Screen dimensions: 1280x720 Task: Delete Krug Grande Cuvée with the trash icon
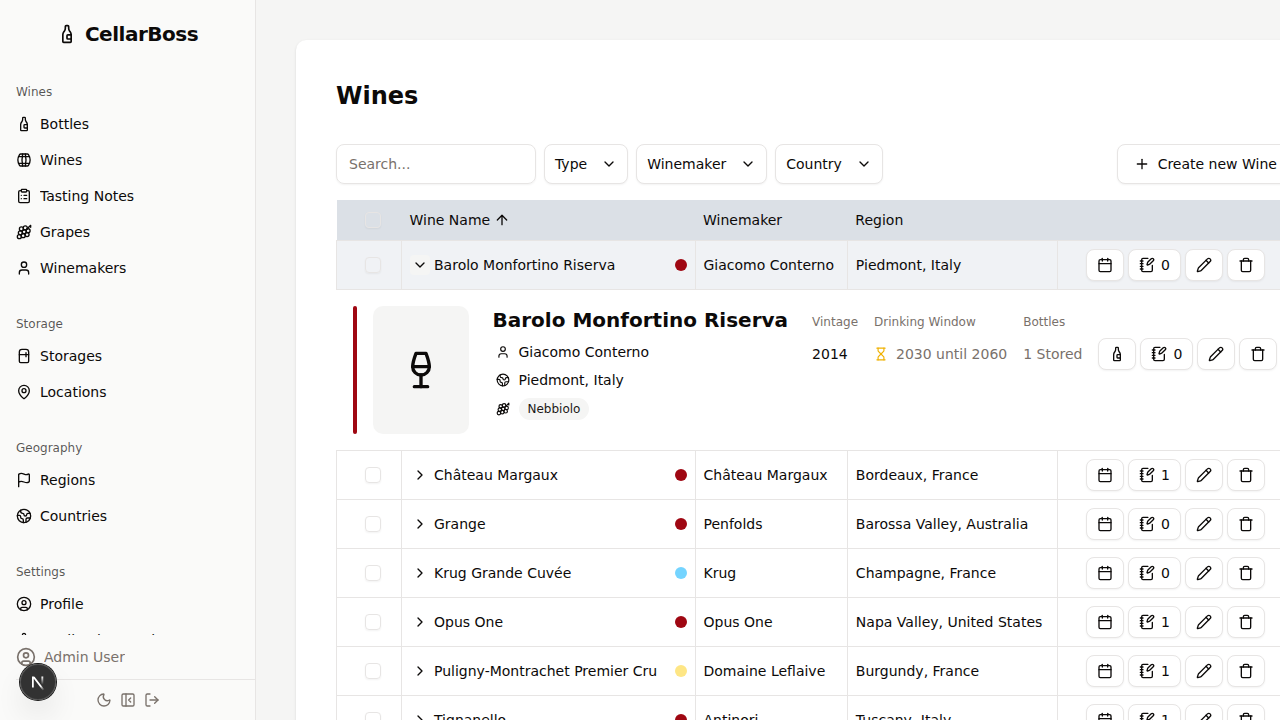[x=1245, y=573]
